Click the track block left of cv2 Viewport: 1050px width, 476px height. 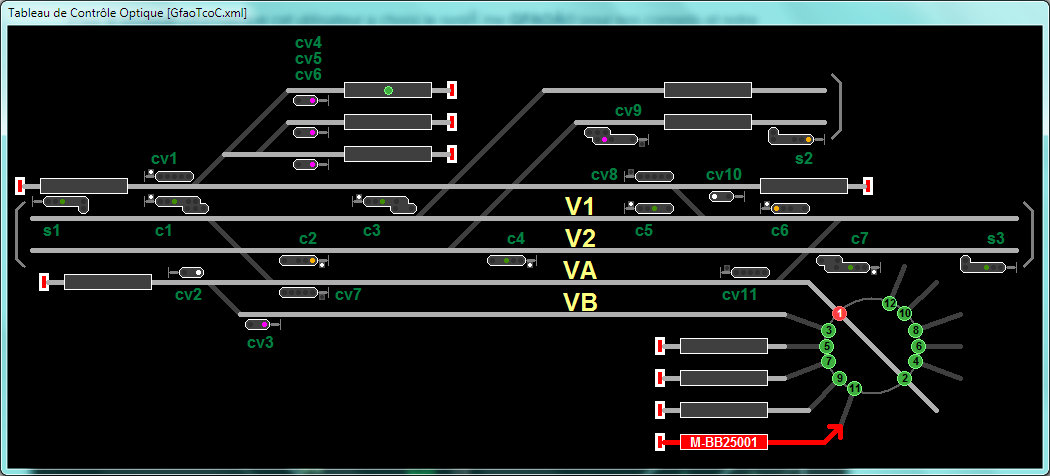(108, 282)
